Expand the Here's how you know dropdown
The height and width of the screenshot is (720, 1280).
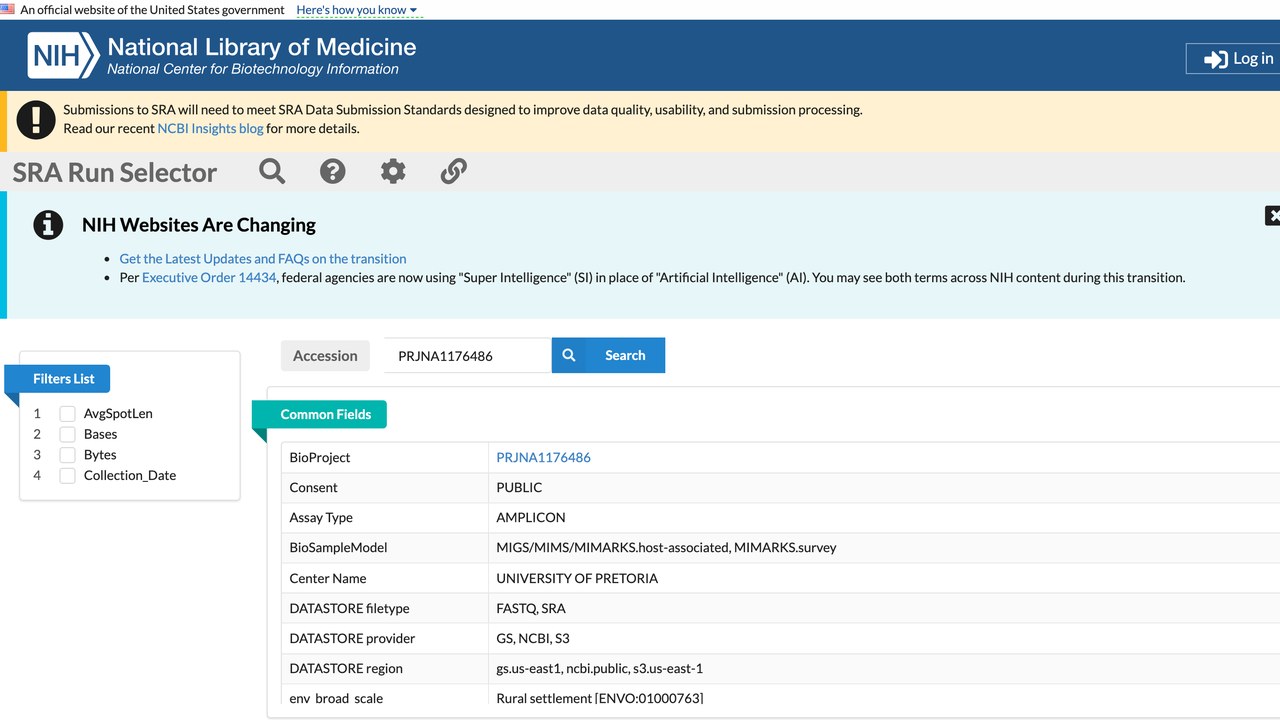(357, 10)
